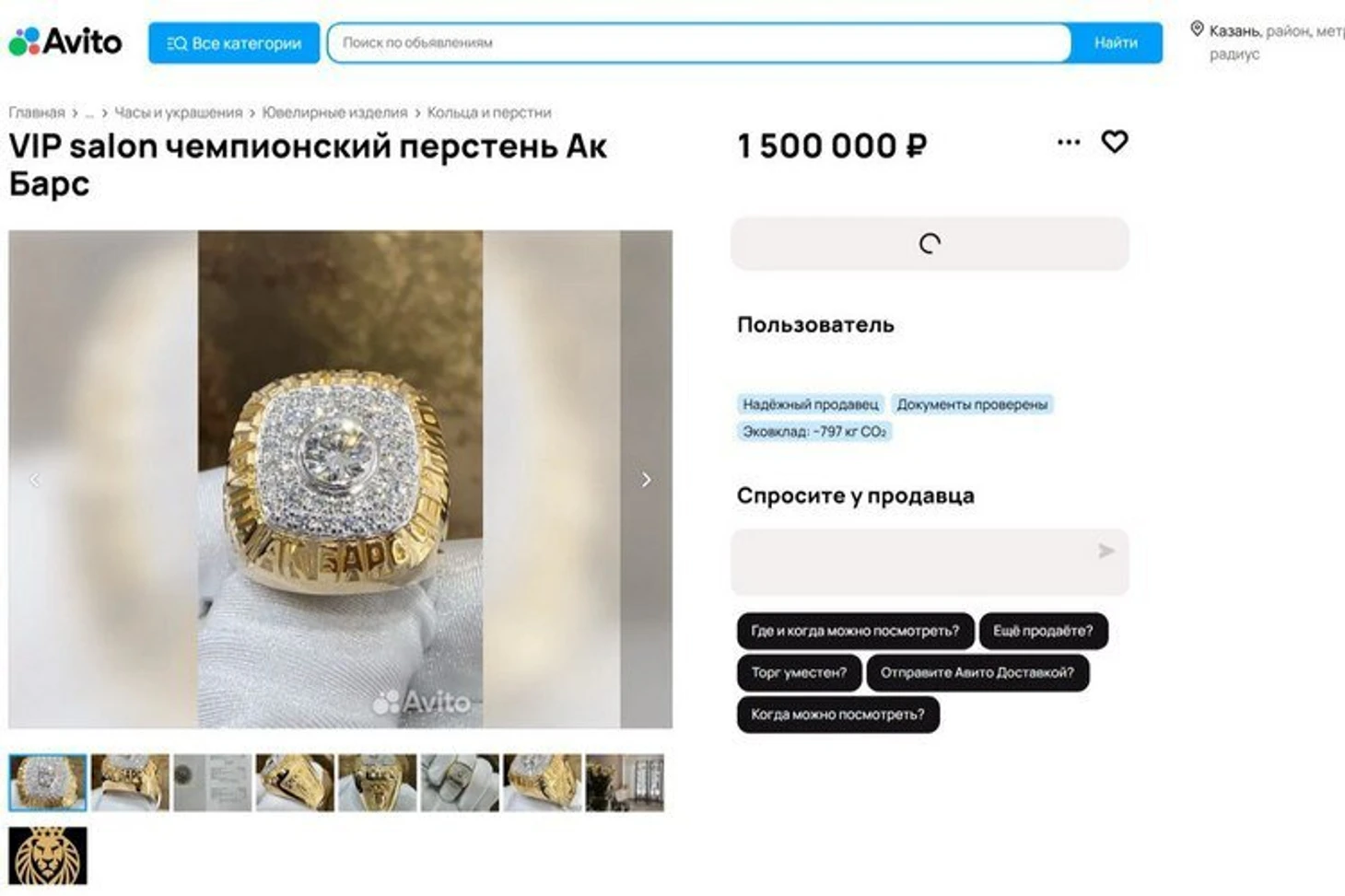Open the three-dots more options menu

pyautogui.click(x=1069, y=142)
